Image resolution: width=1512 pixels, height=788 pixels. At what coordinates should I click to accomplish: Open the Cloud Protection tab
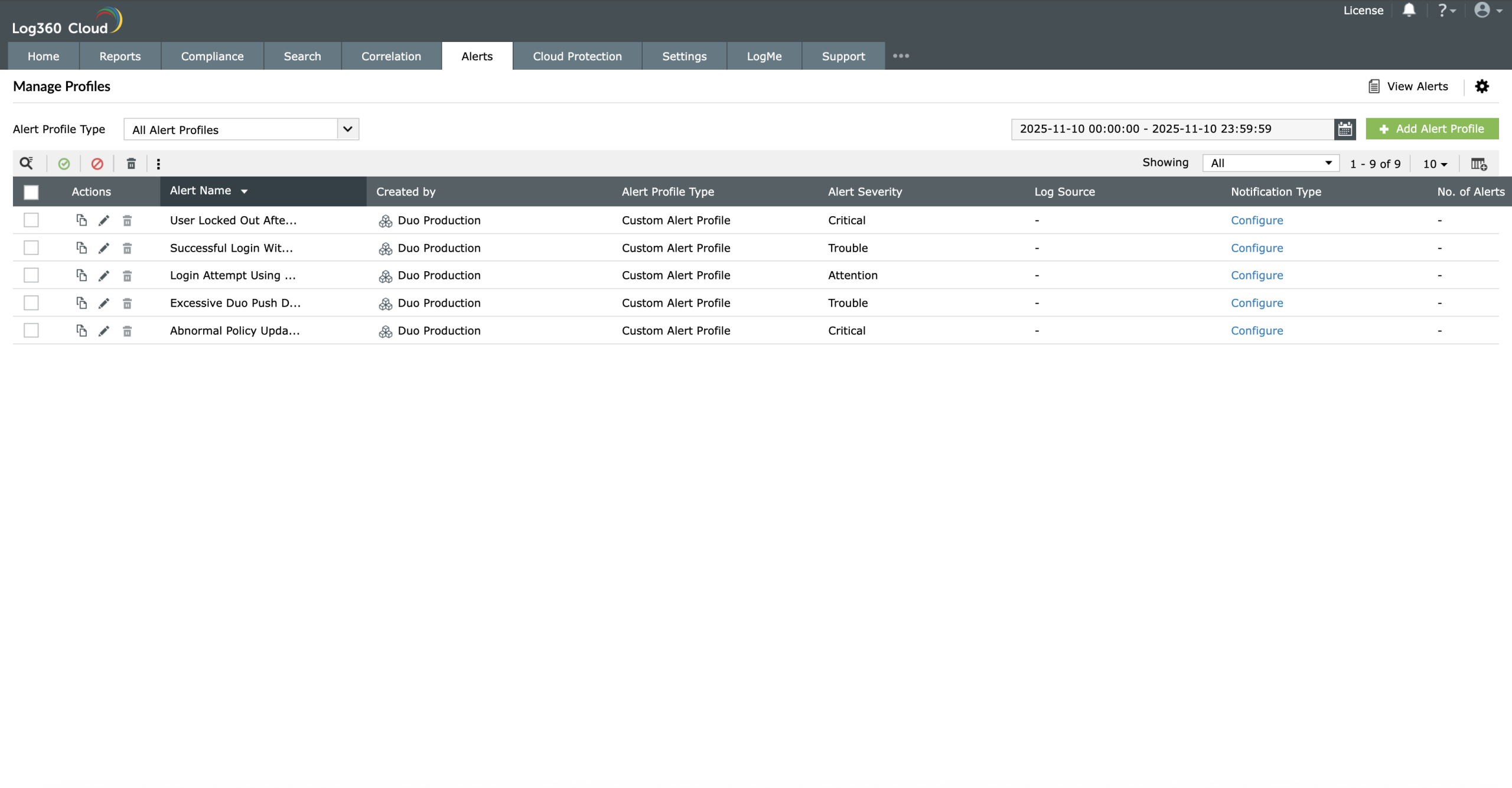577,56
